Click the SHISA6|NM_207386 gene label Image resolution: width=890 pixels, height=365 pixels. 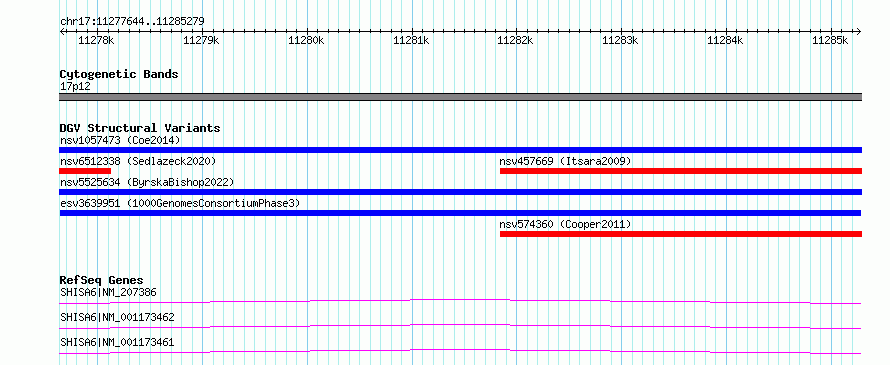click(108, 293)
